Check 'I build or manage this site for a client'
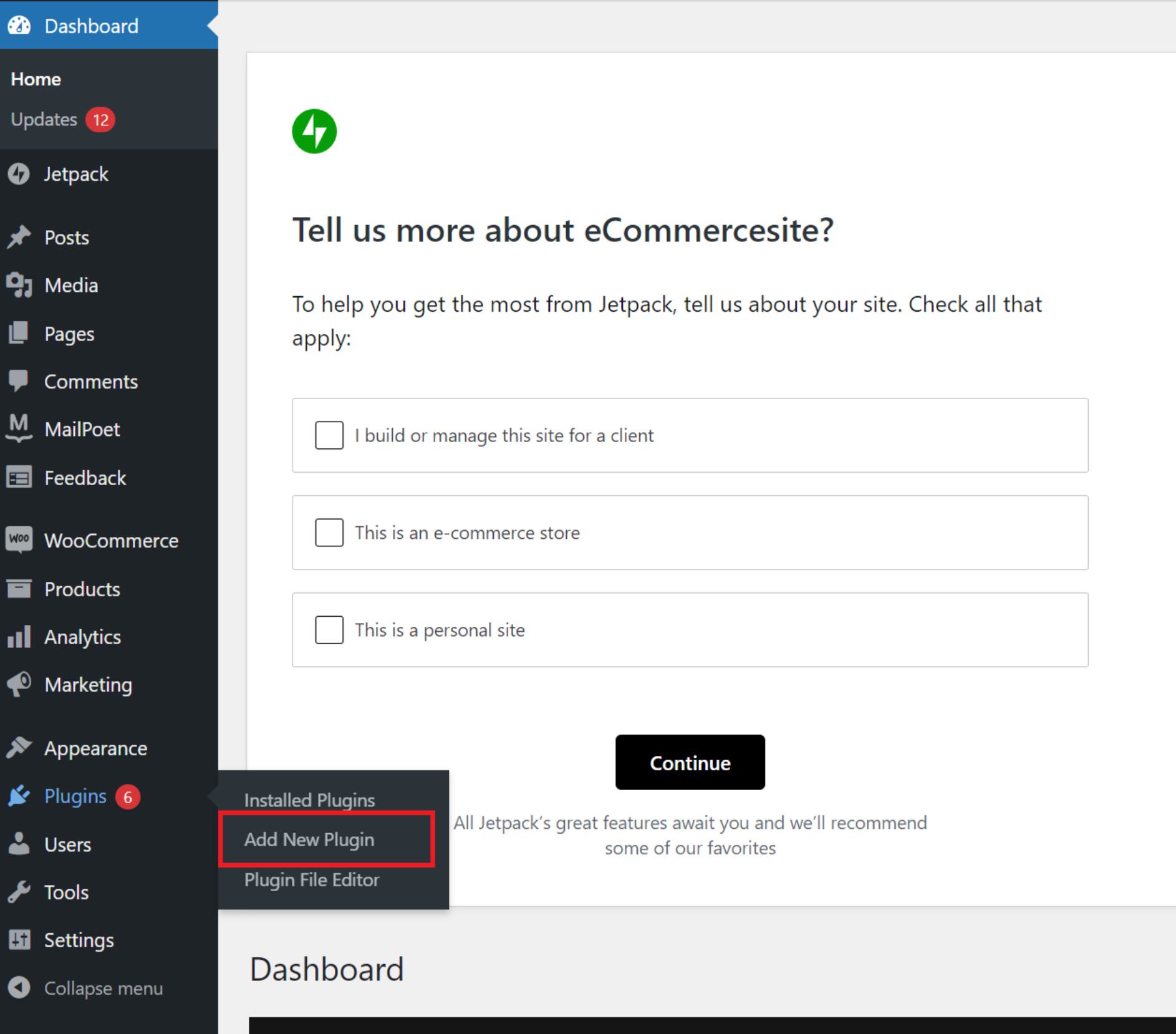 329,435
